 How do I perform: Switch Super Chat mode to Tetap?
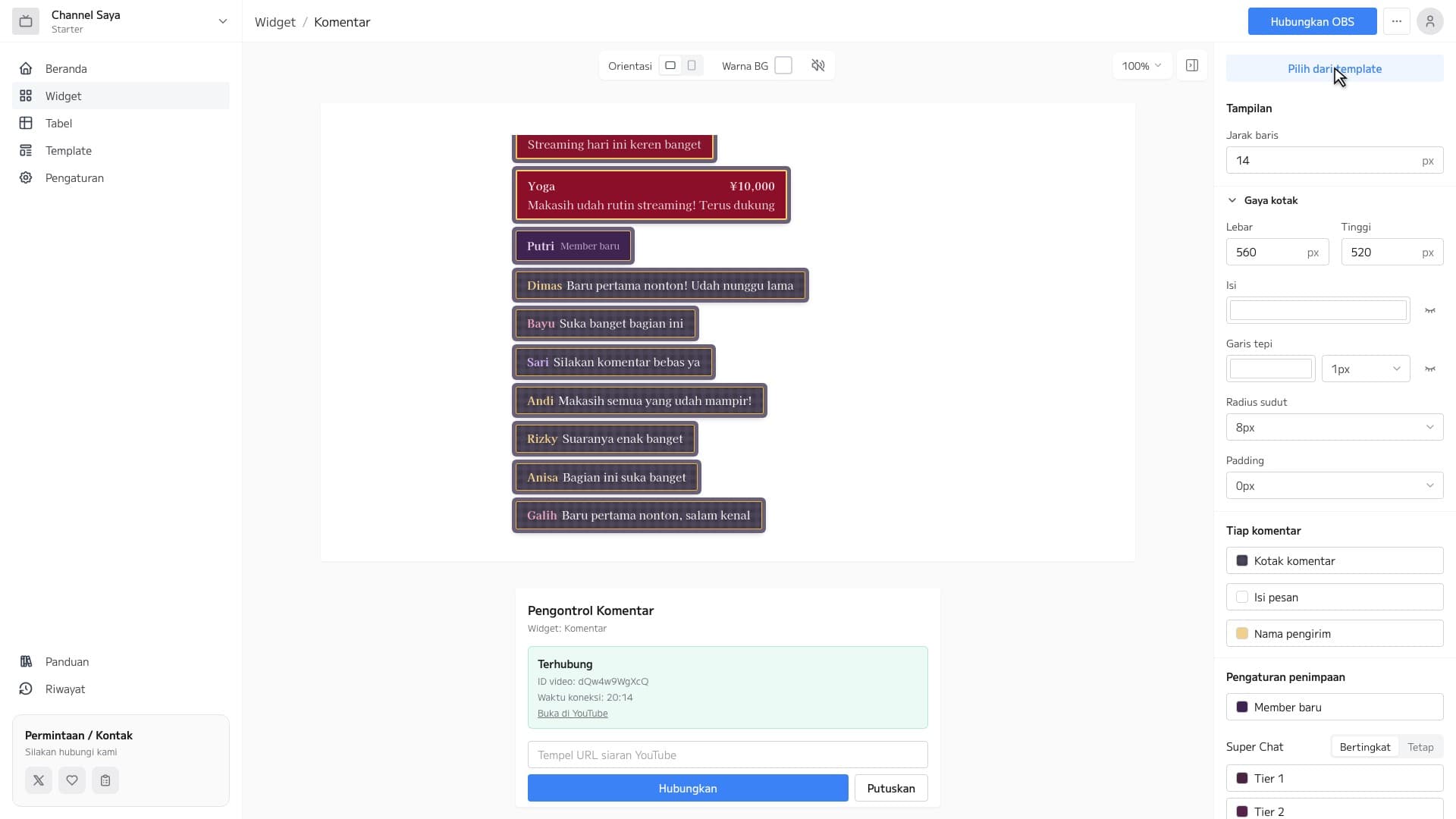(x=1420, y=747)
